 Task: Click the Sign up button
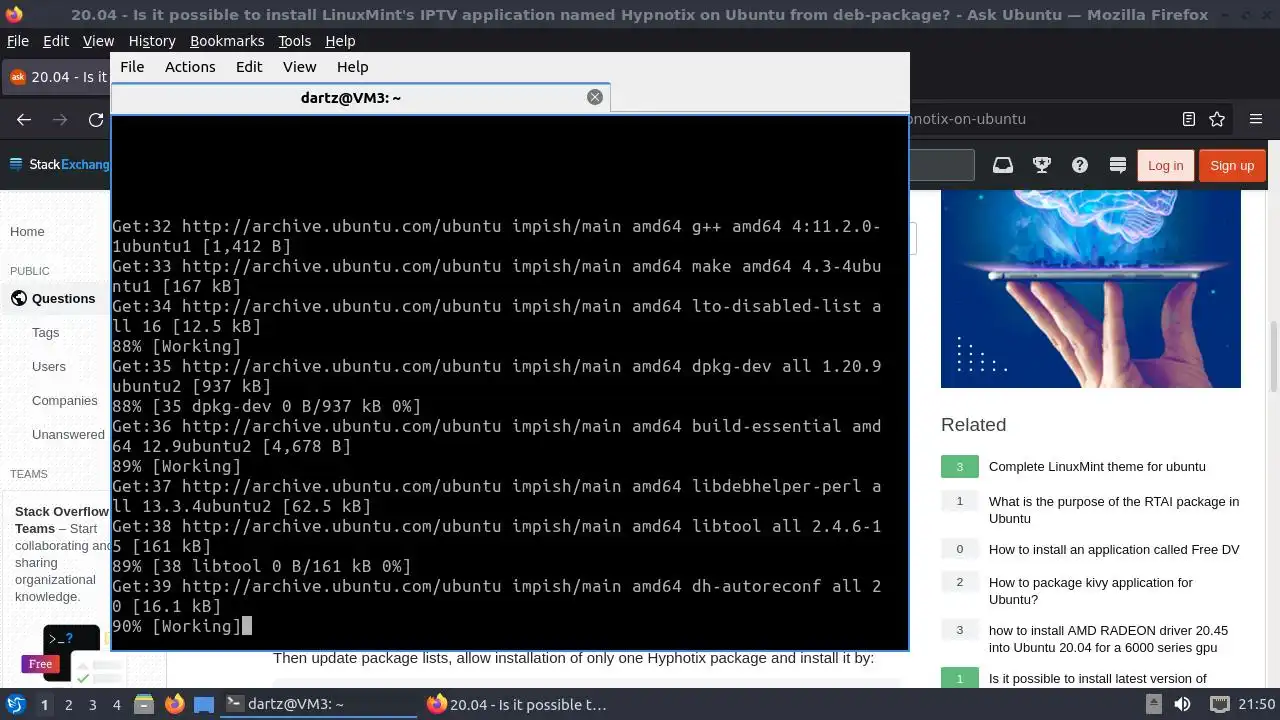click(1232, 165)
